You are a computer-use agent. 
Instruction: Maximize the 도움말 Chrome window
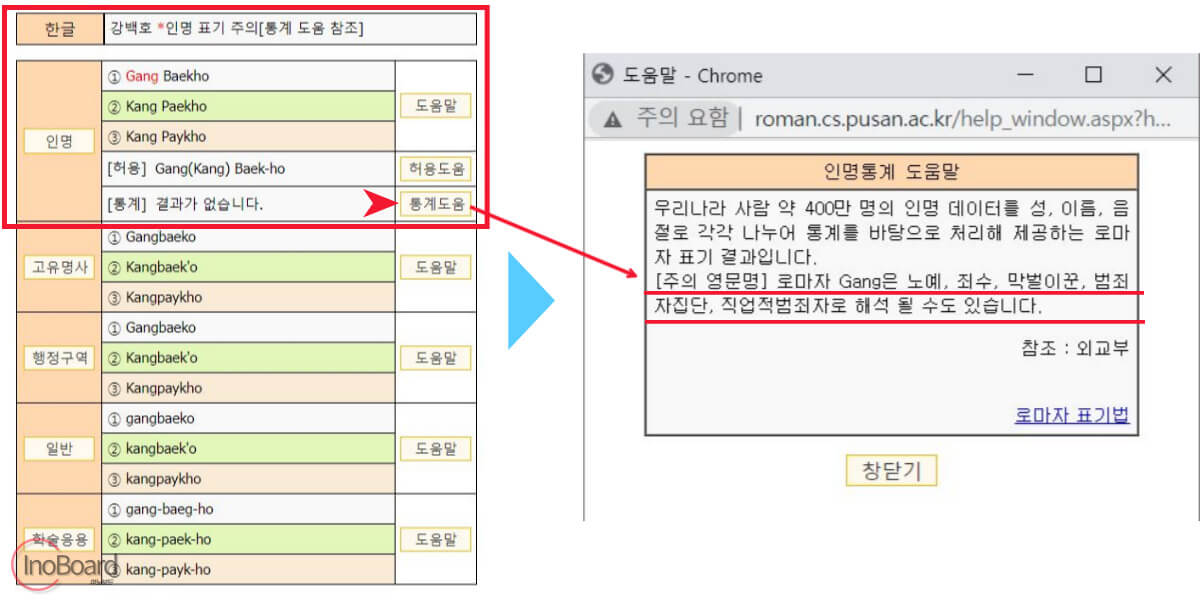pos(1093,75)
